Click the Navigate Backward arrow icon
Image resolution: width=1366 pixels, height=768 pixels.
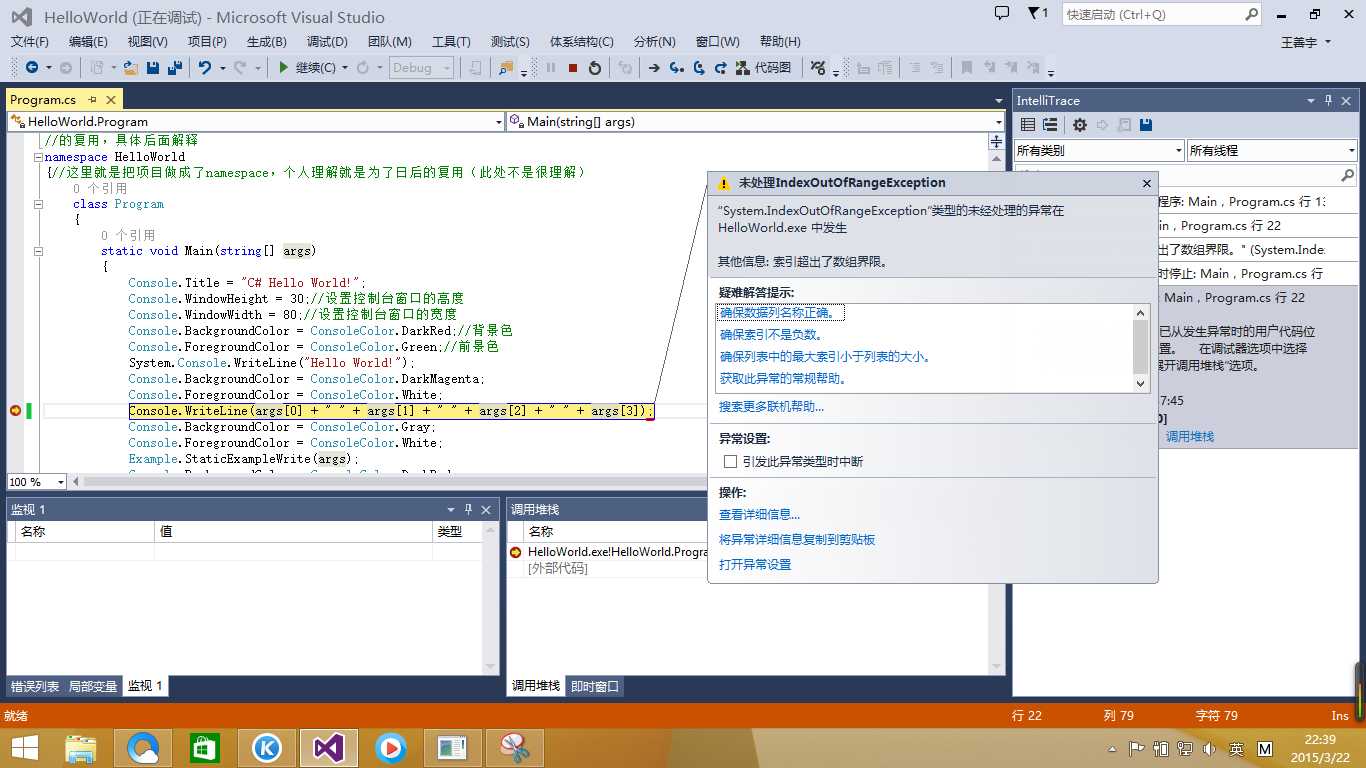click(32, 68)
